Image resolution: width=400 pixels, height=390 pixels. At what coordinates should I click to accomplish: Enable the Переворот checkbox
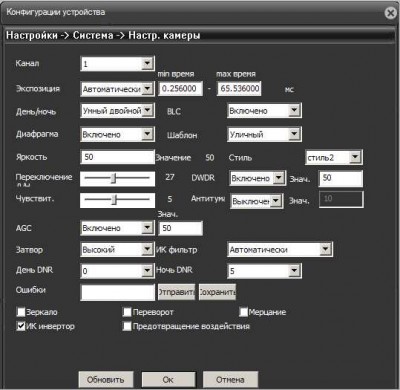(127, 312)
